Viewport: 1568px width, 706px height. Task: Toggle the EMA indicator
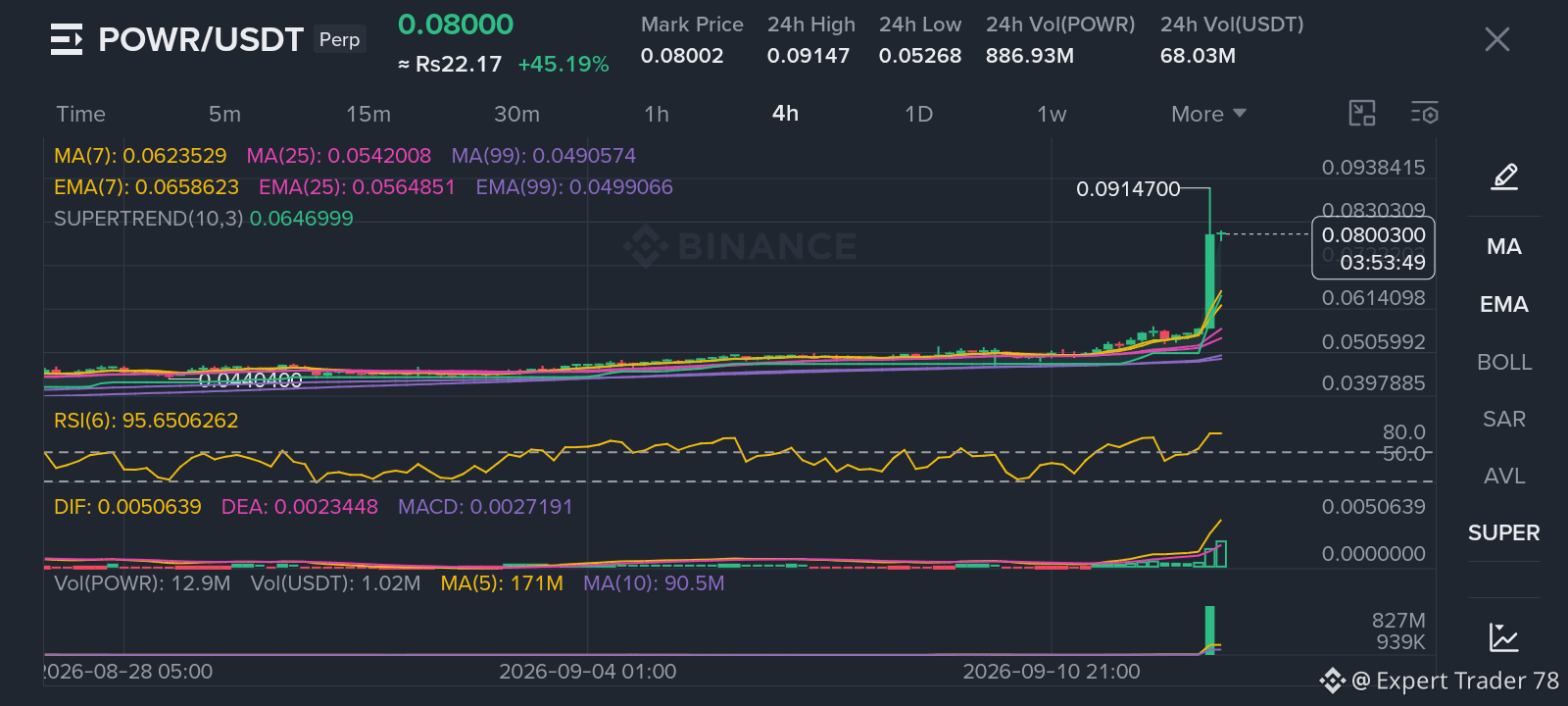pyautogui.click(x=1504, y=304)
